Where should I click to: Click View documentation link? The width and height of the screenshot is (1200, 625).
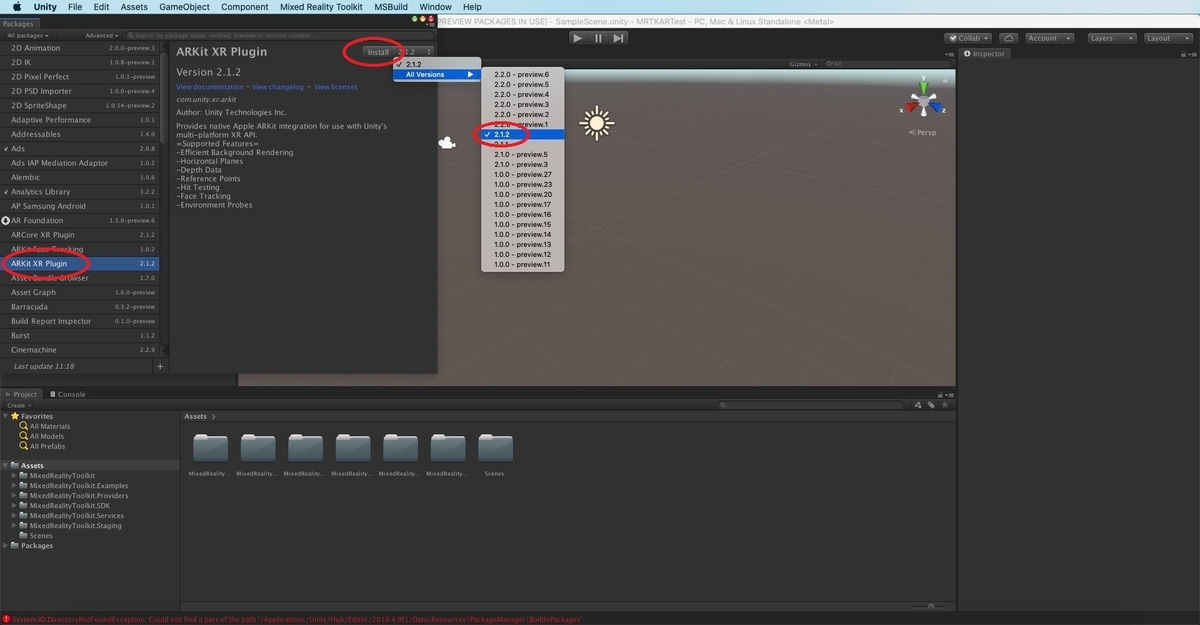[210, 87]
